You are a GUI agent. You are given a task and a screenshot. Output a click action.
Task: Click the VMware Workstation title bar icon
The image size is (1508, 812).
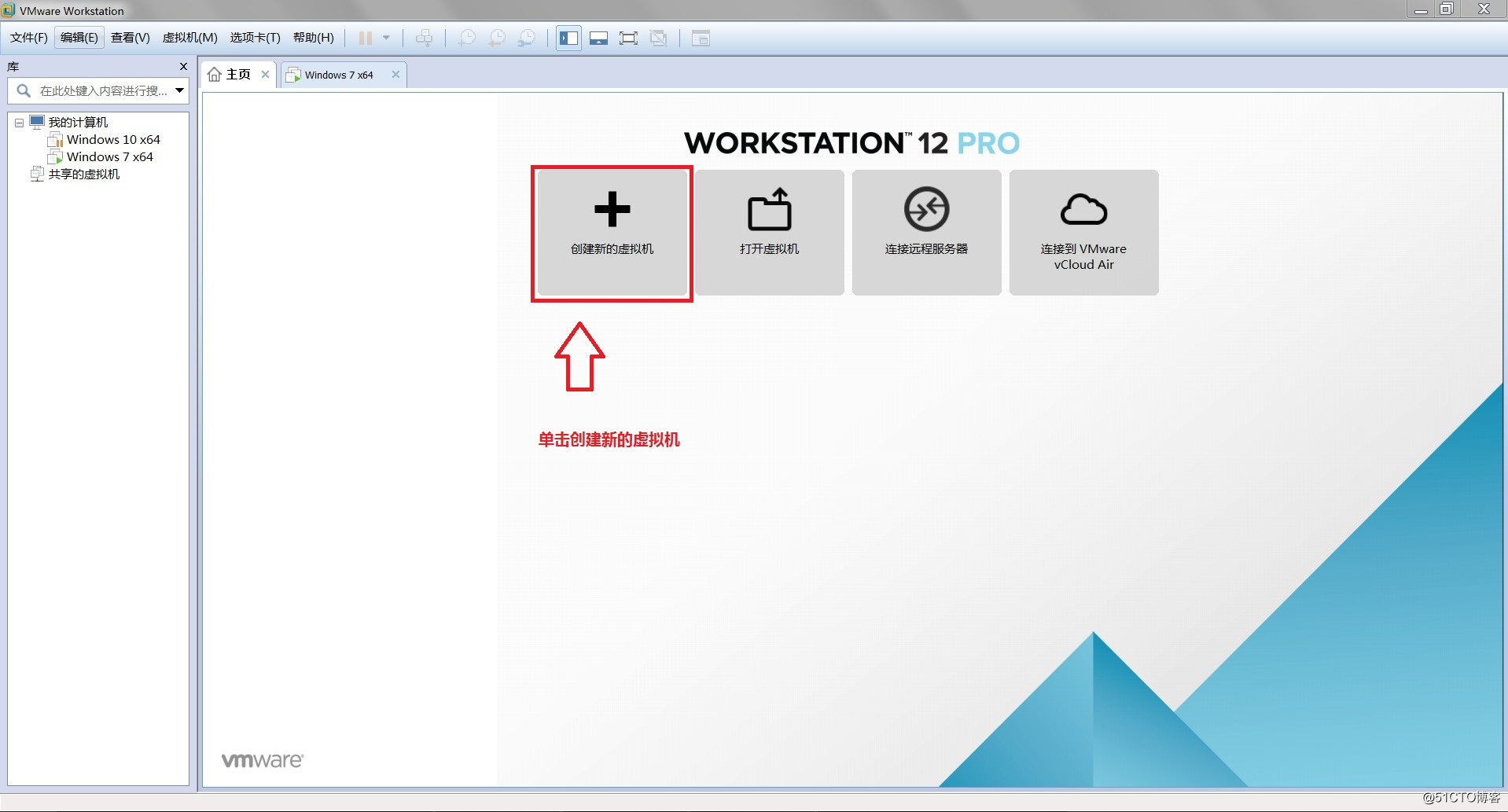coord(9,10)
